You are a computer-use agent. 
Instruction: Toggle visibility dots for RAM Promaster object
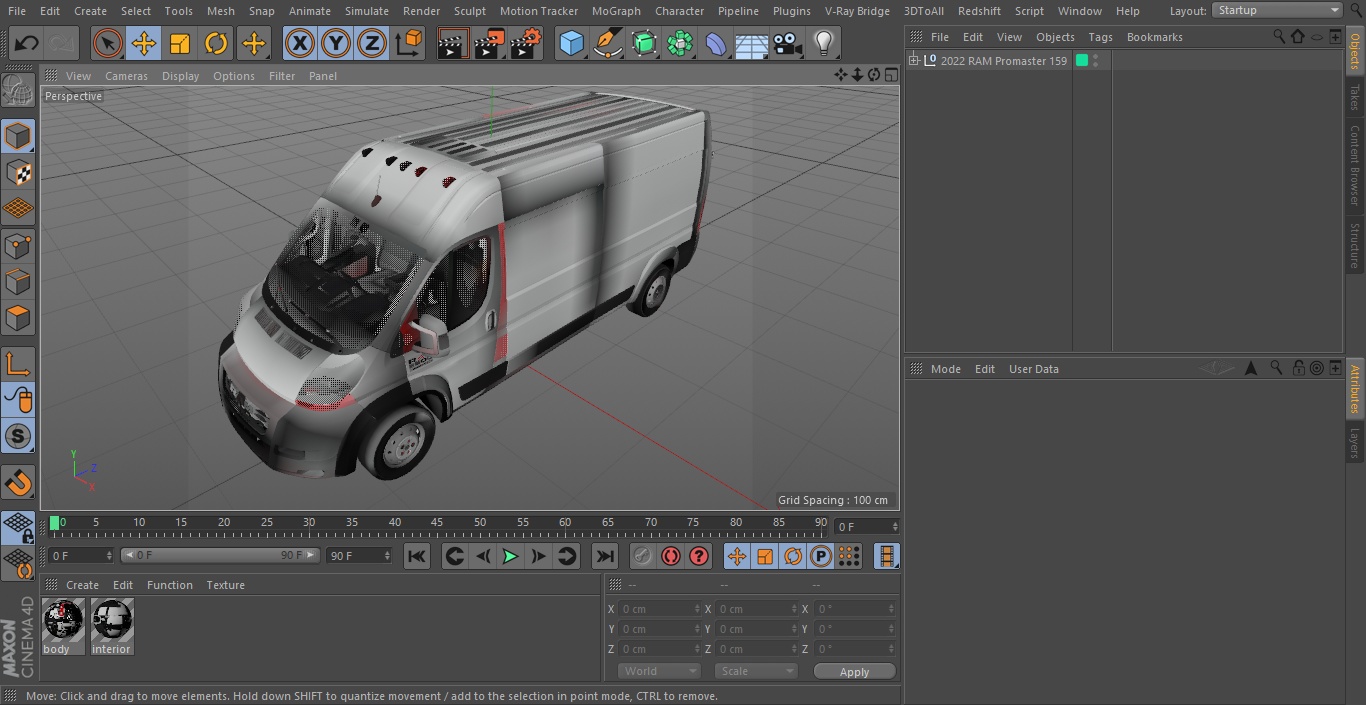point(1096,61)
